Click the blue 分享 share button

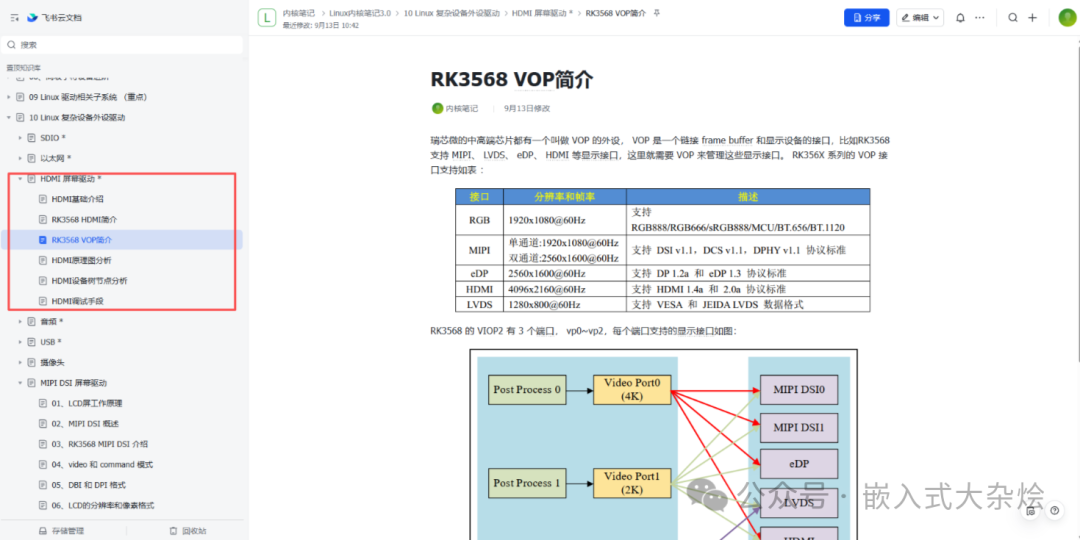pos(866,17)
